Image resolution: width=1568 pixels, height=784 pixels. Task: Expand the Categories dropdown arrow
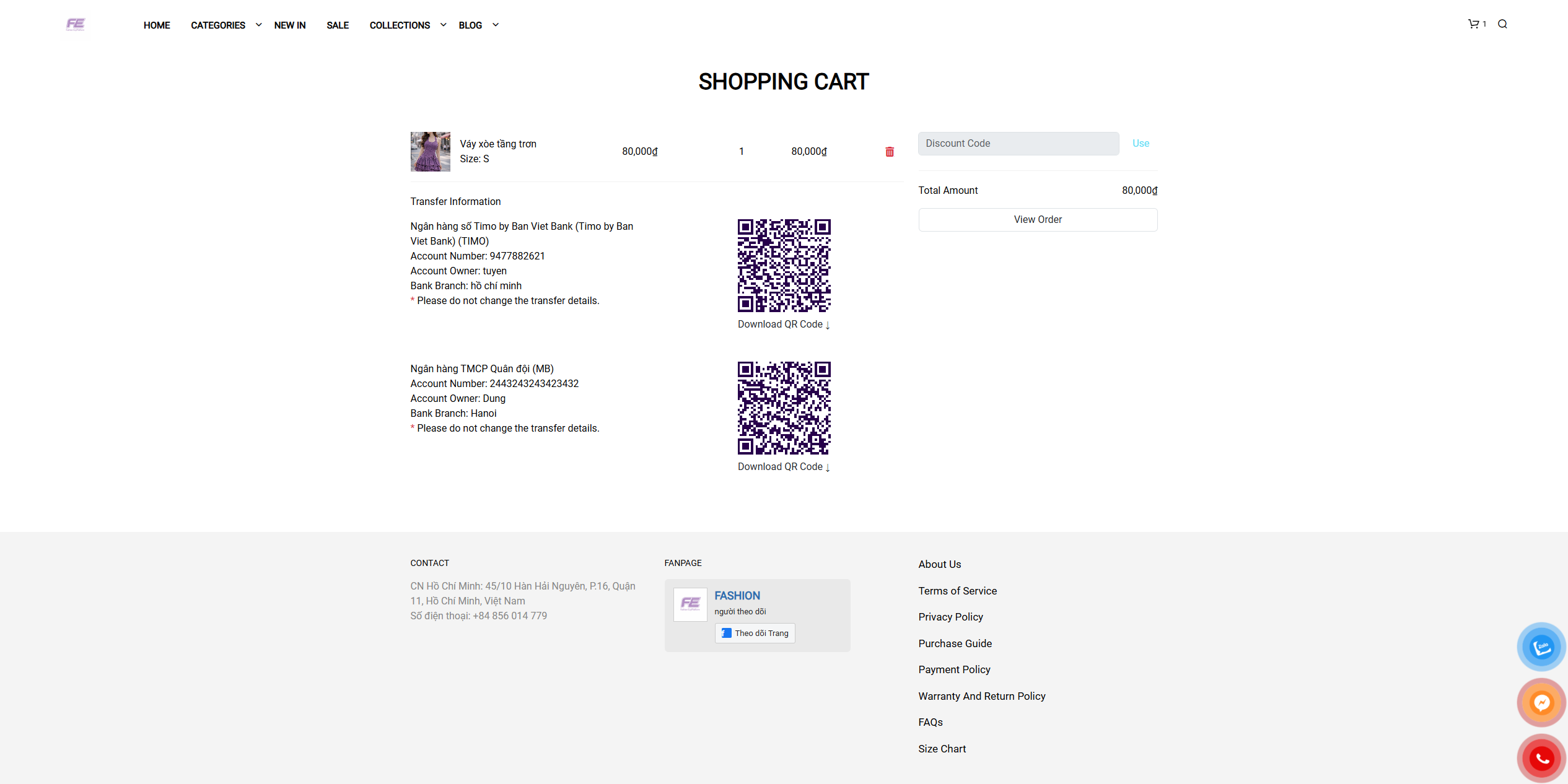(x=258, y=25)
